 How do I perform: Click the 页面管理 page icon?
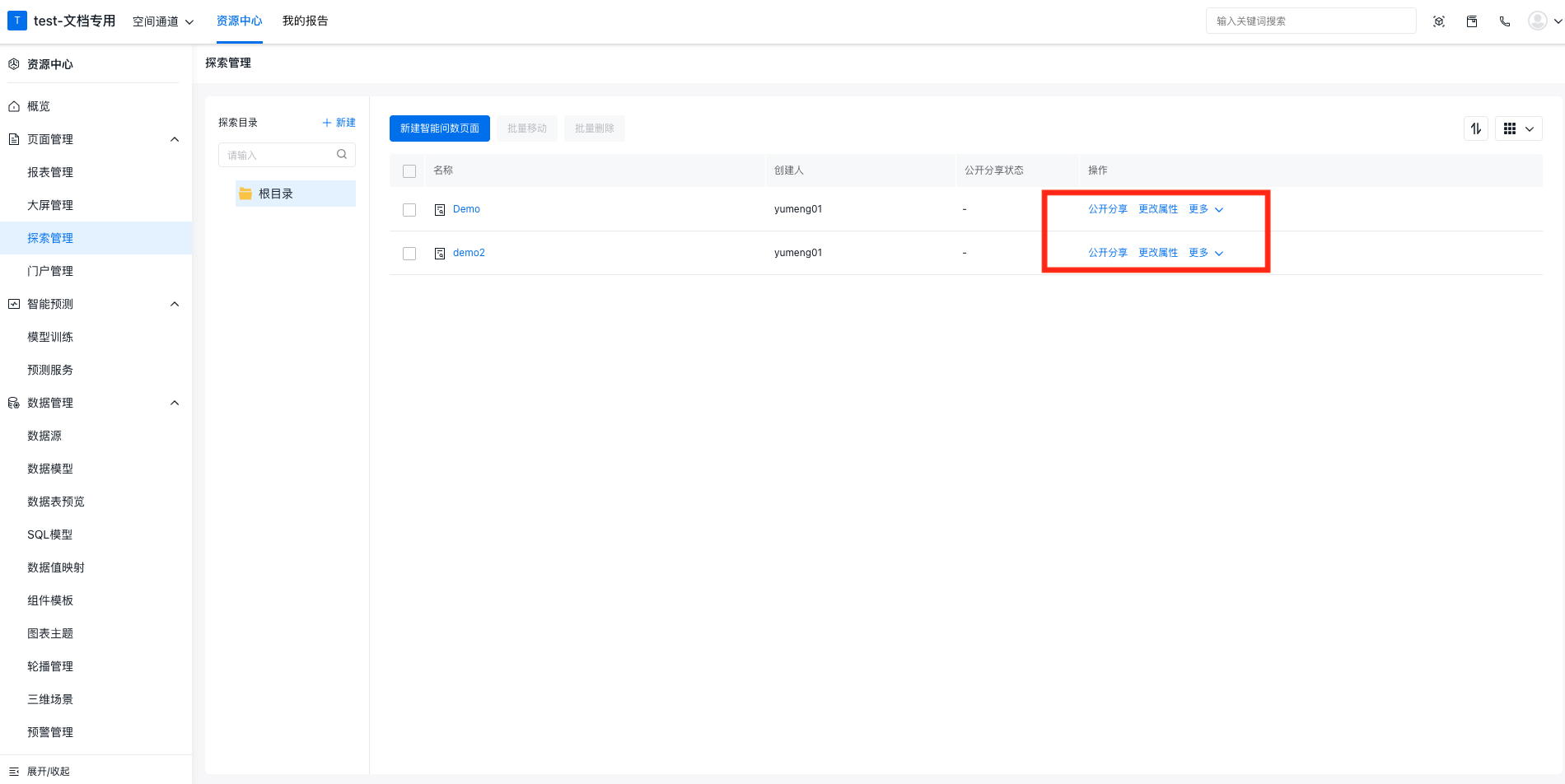[x=14, y=139]
